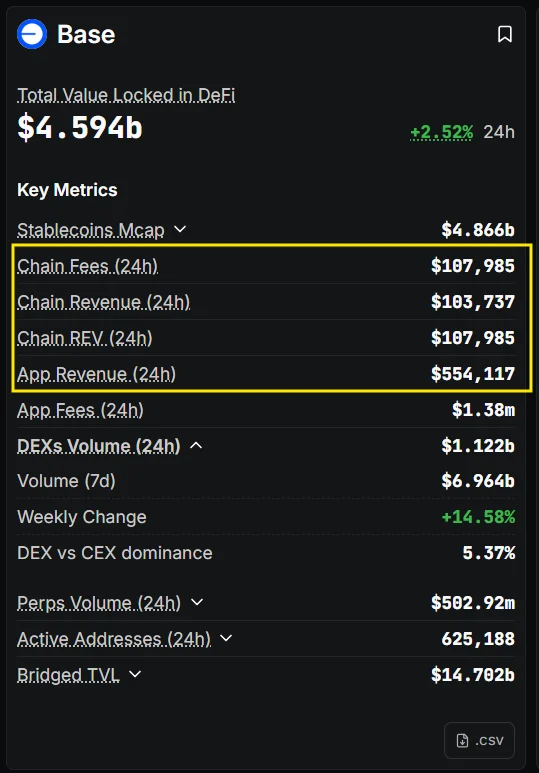Click the Chain REV (24h) label

pos(85,338)
